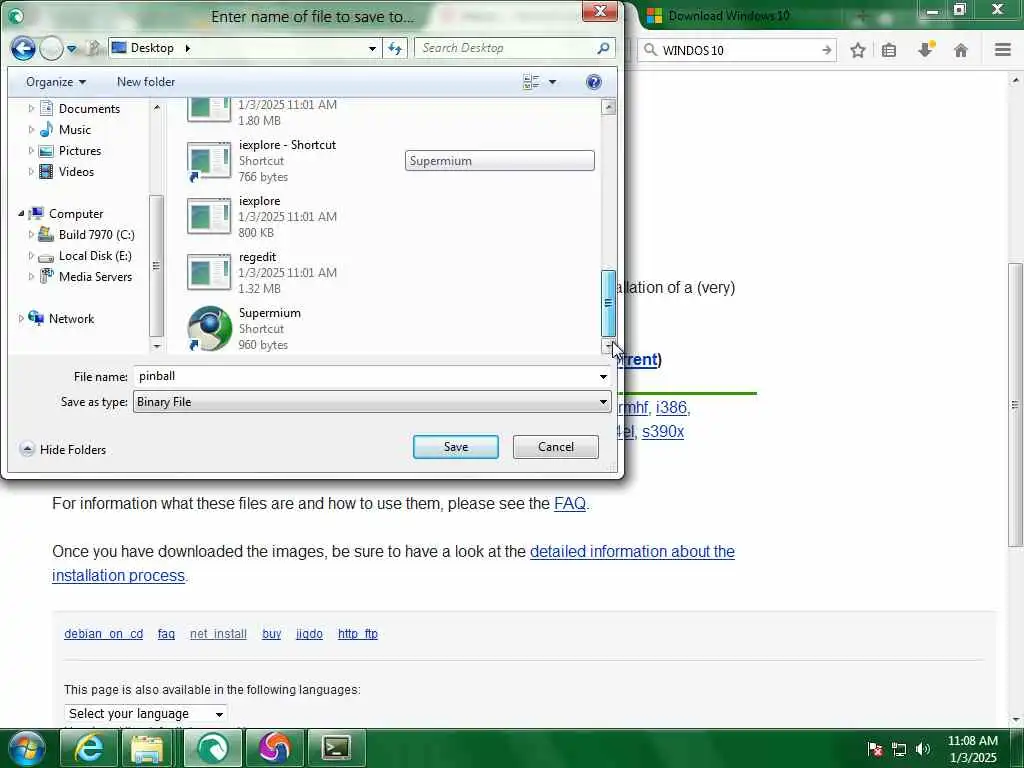1024x768 pixels.
Task: Open the s390x link
Action: pyautogui.click(x=663, y=432)
